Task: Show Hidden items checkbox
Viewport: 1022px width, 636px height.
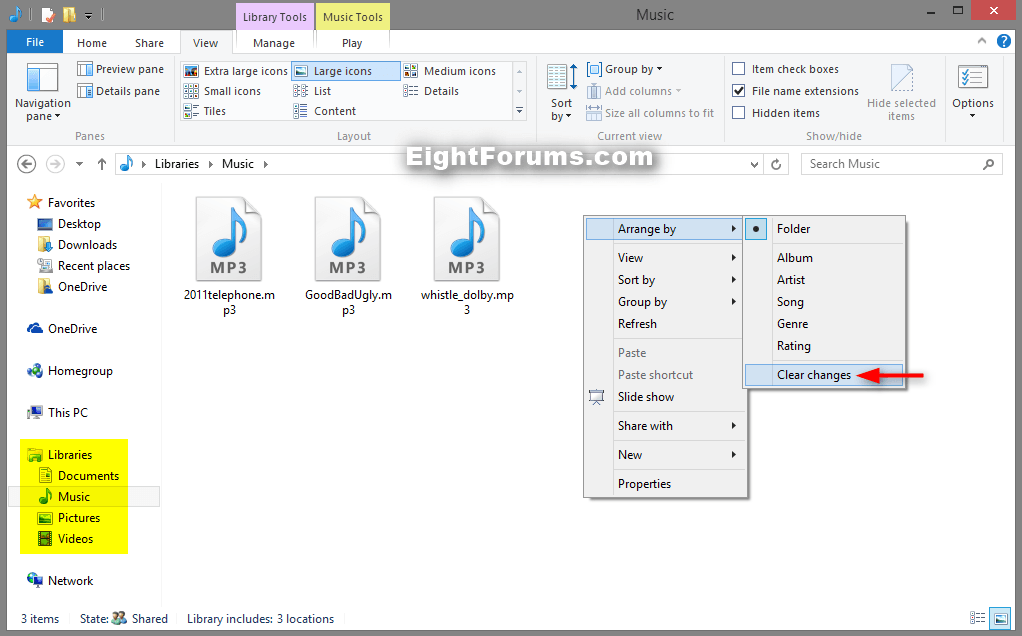Action: (x=739, y=113)
